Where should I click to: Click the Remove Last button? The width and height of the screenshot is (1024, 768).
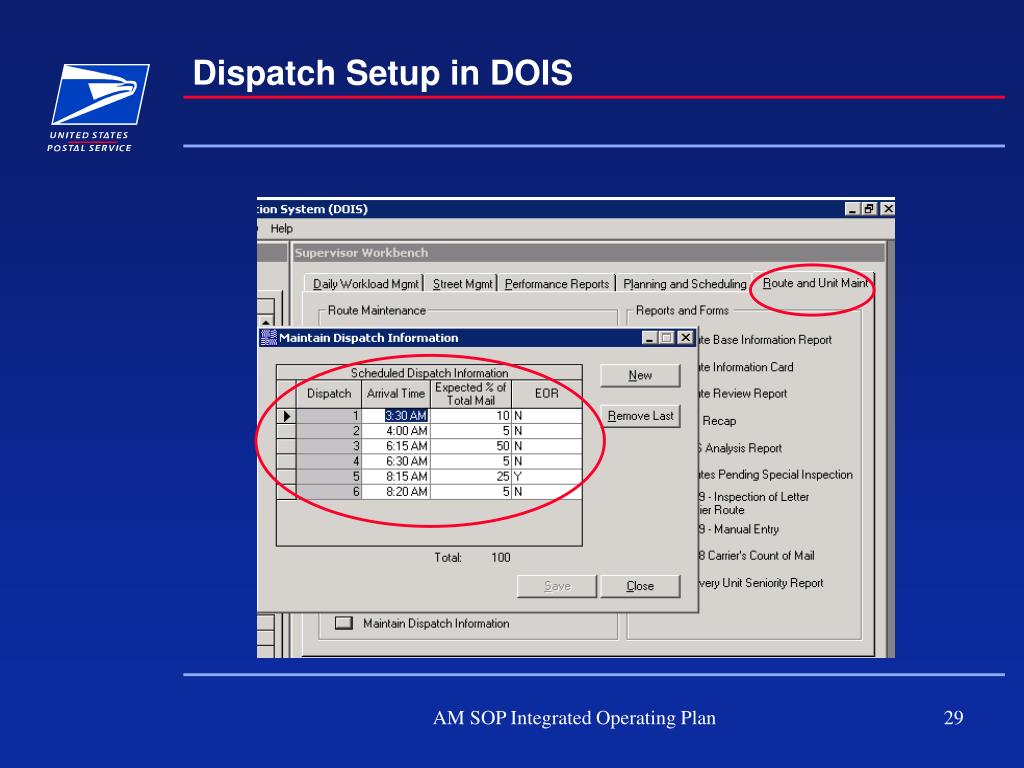coord(640,416)
